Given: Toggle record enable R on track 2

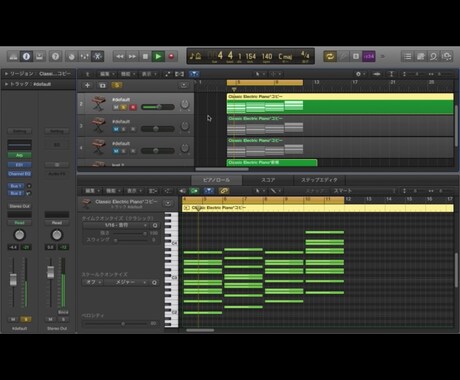Looking at the screenshot, I should tap(133, 107).
